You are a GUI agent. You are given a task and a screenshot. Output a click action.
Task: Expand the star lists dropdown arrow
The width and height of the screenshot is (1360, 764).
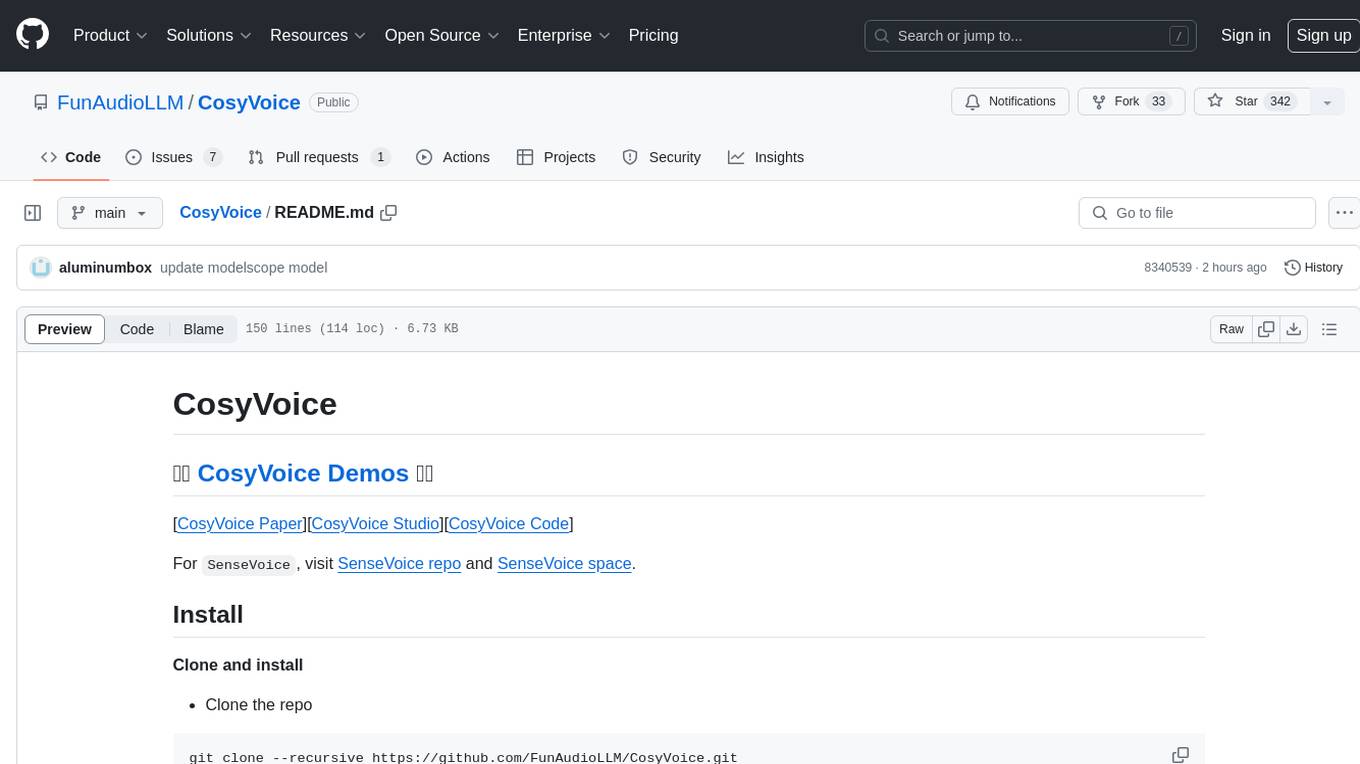click(x=1327, y=102)
